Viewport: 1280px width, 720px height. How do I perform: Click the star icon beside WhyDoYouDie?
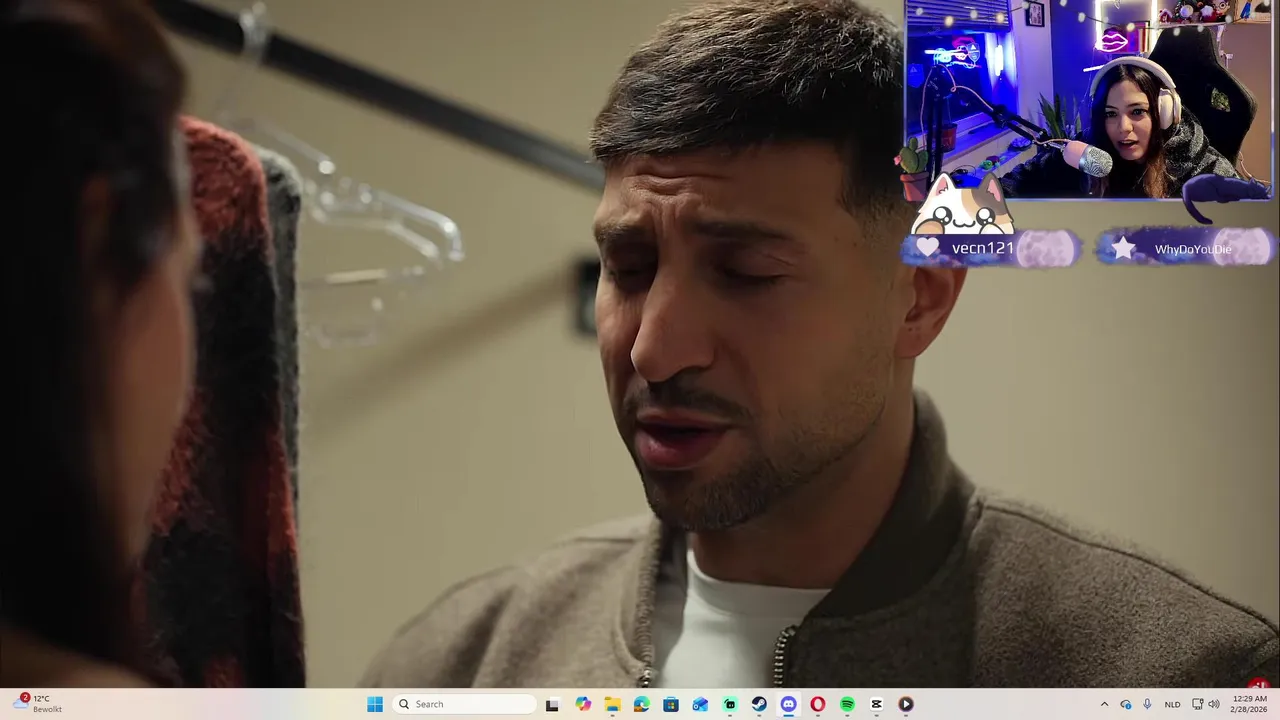1124,249
